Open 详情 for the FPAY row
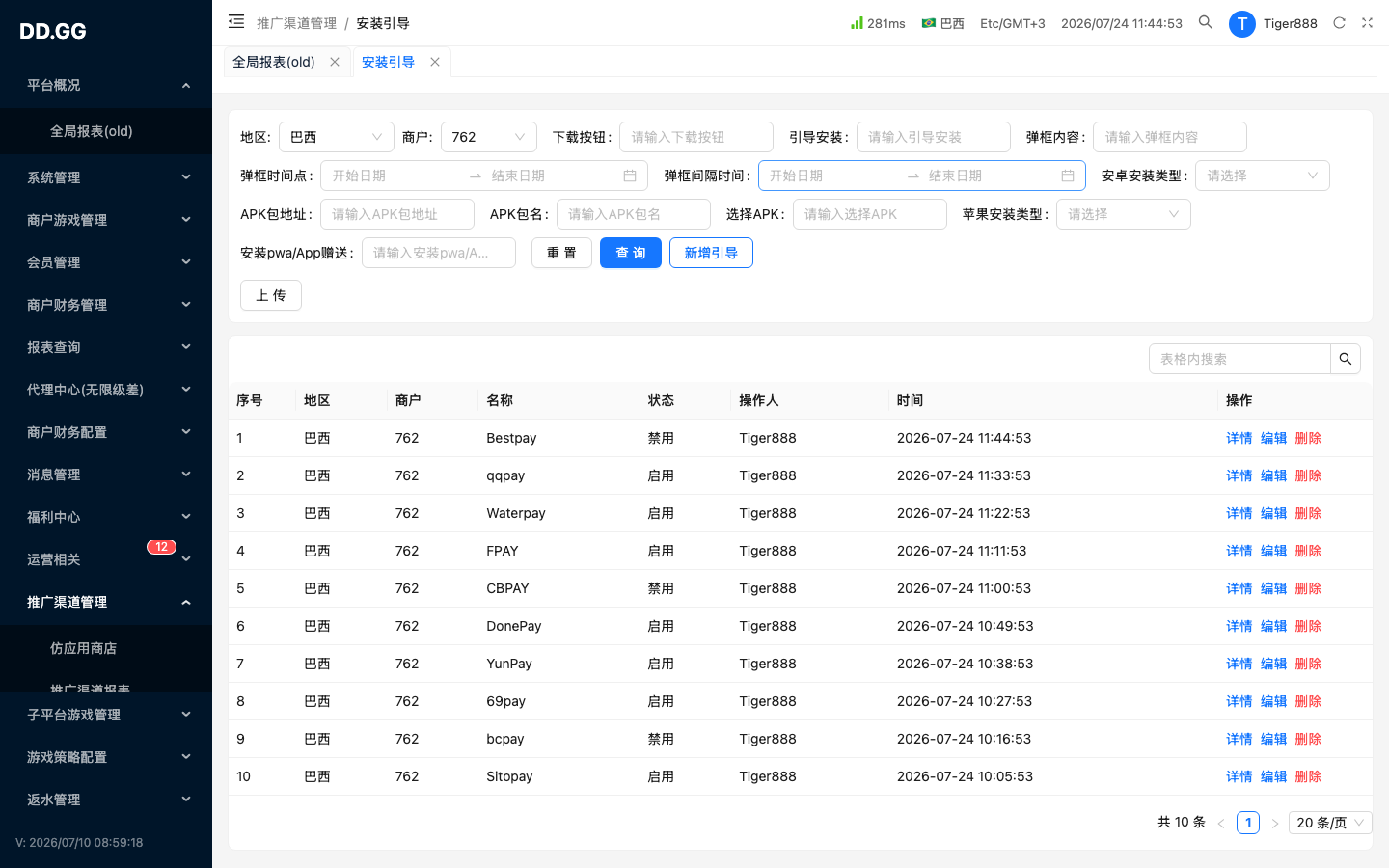The image size is (1389, 868). coord(1239,551)
